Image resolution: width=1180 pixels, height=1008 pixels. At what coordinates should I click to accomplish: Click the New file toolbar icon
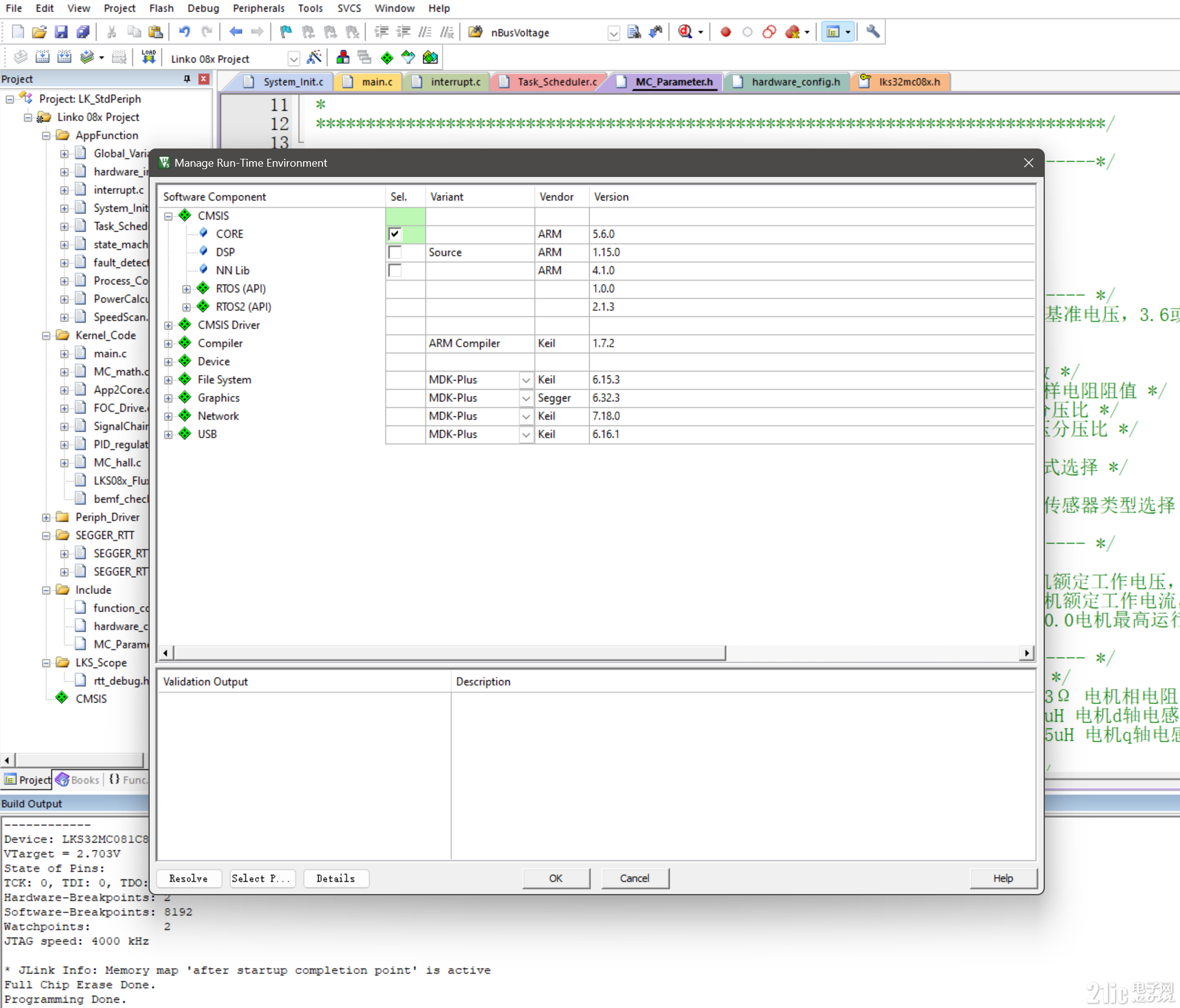coord(18,32)
